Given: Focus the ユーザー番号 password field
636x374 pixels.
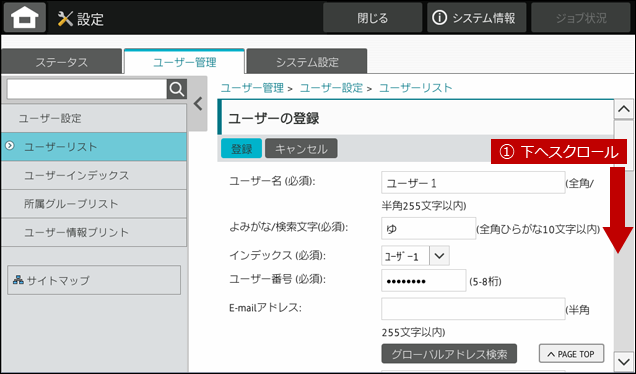Looking at the screenshot, I should click(x=423, y=280).
